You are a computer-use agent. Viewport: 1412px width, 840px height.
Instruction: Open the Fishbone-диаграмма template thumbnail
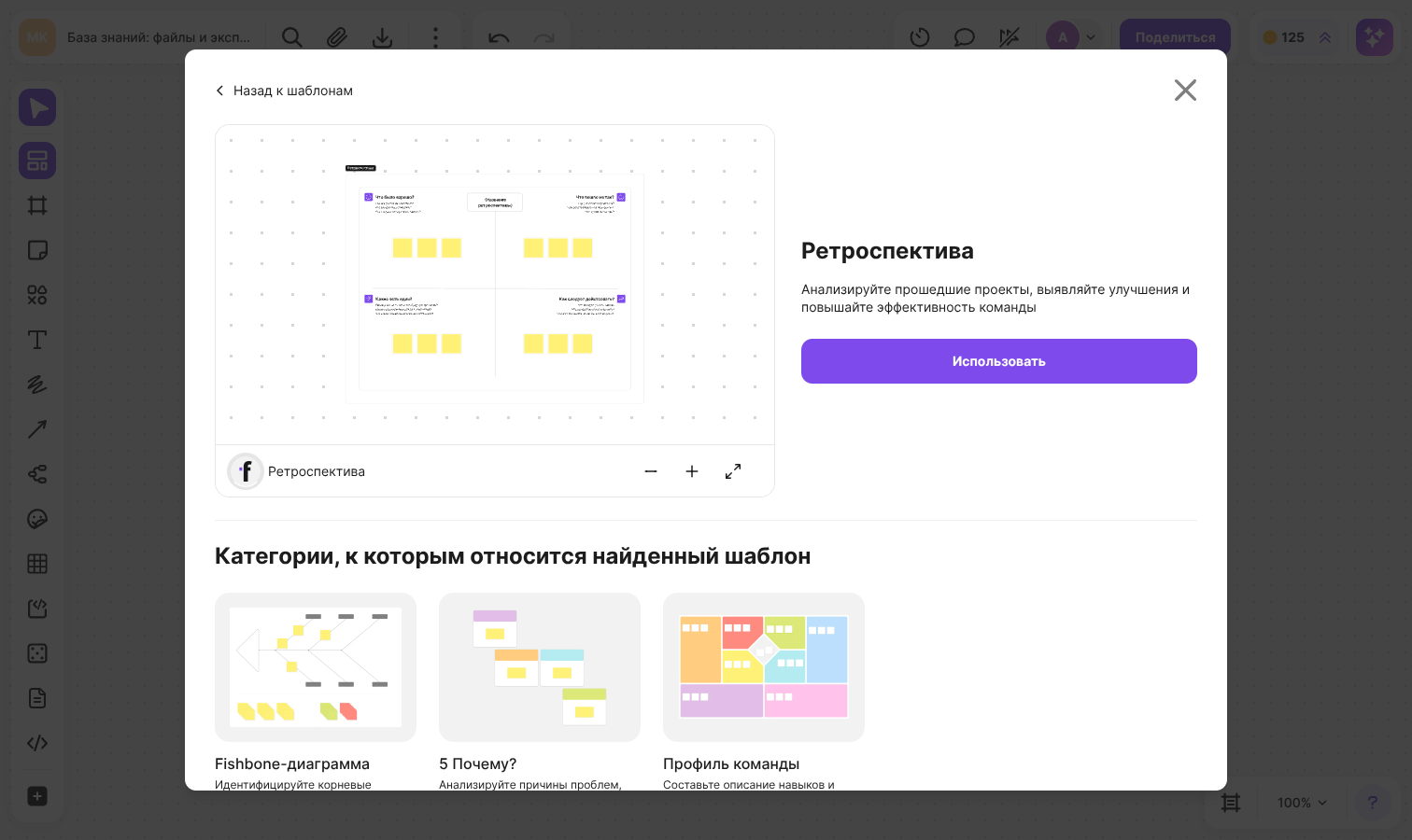pyautogui.click(x=316, y=667)
